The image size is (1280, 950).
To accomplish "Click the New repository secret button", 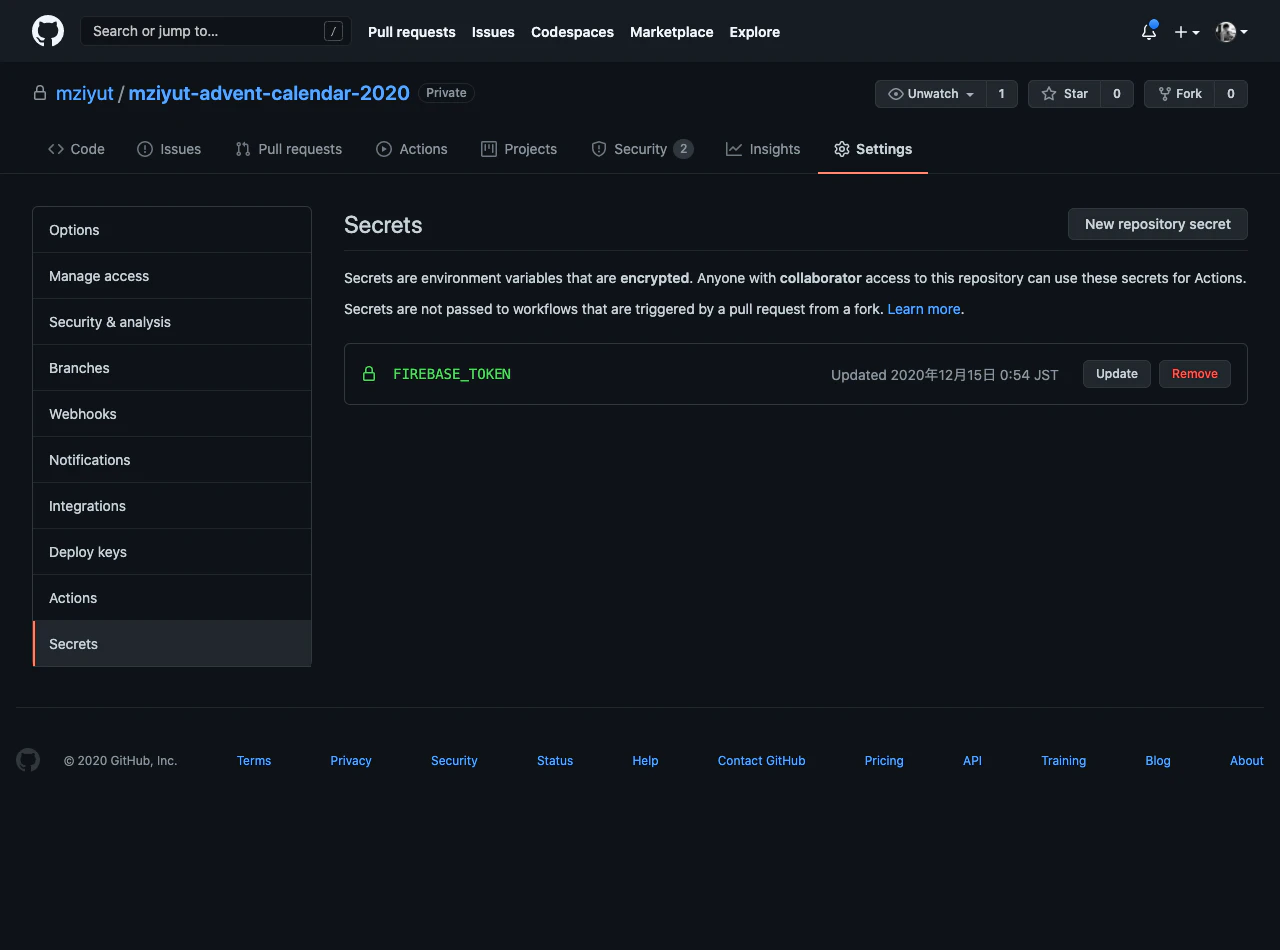I will (1157, 224).
